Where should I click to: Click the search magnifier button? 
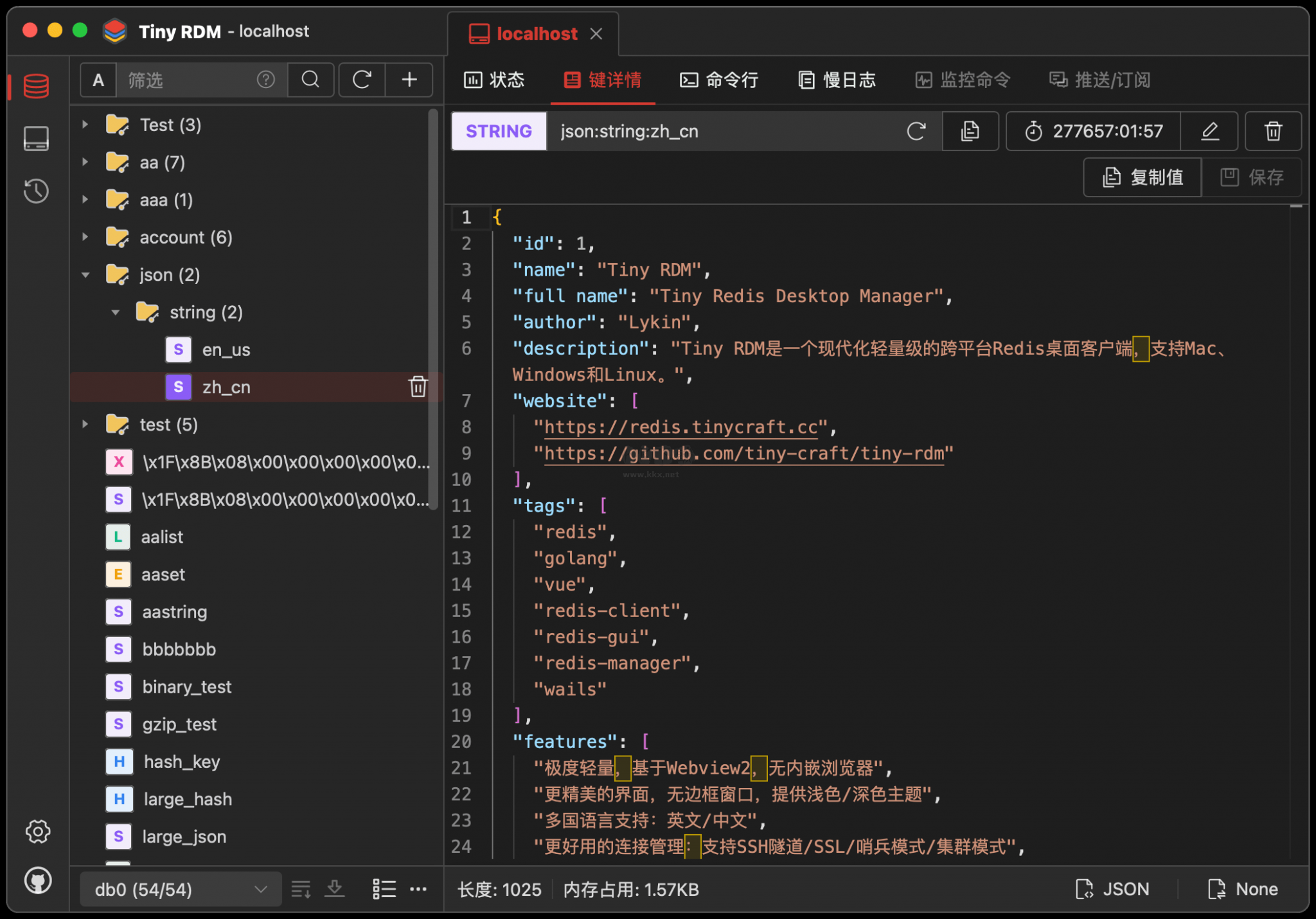(310, 80)
